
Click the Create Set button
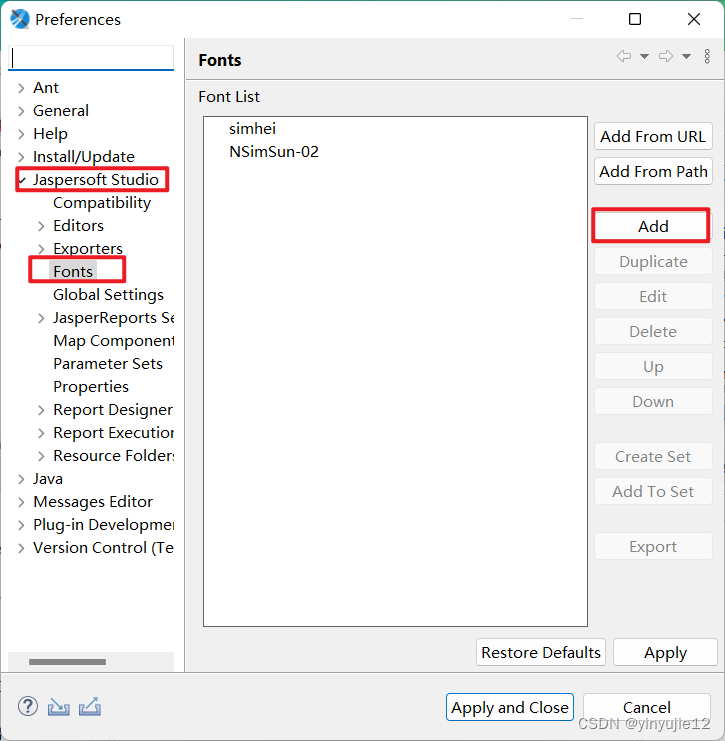[653, 457]
